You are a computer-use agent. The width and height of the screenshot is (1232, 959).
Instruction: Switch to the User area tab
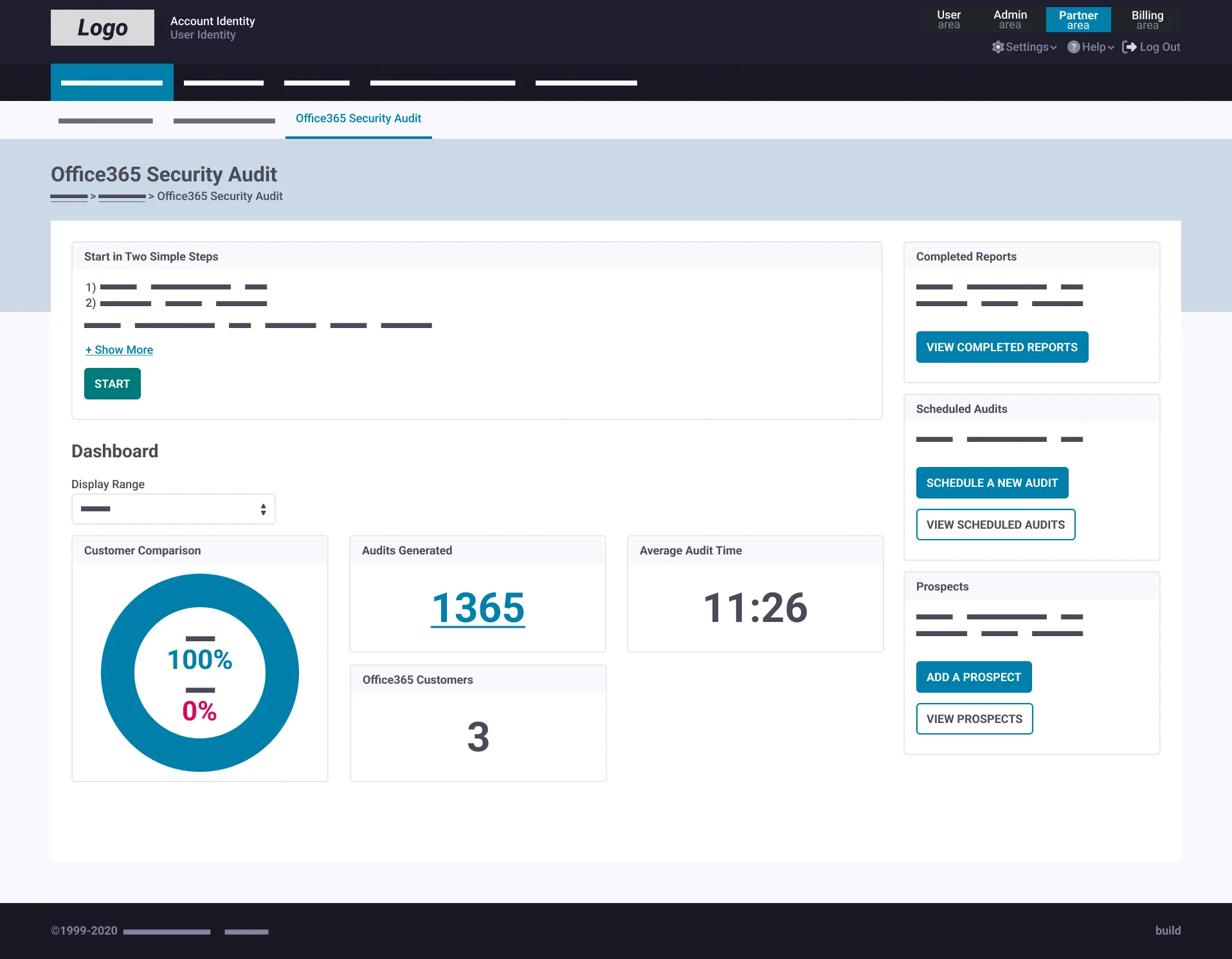click(x=949, y=19)
